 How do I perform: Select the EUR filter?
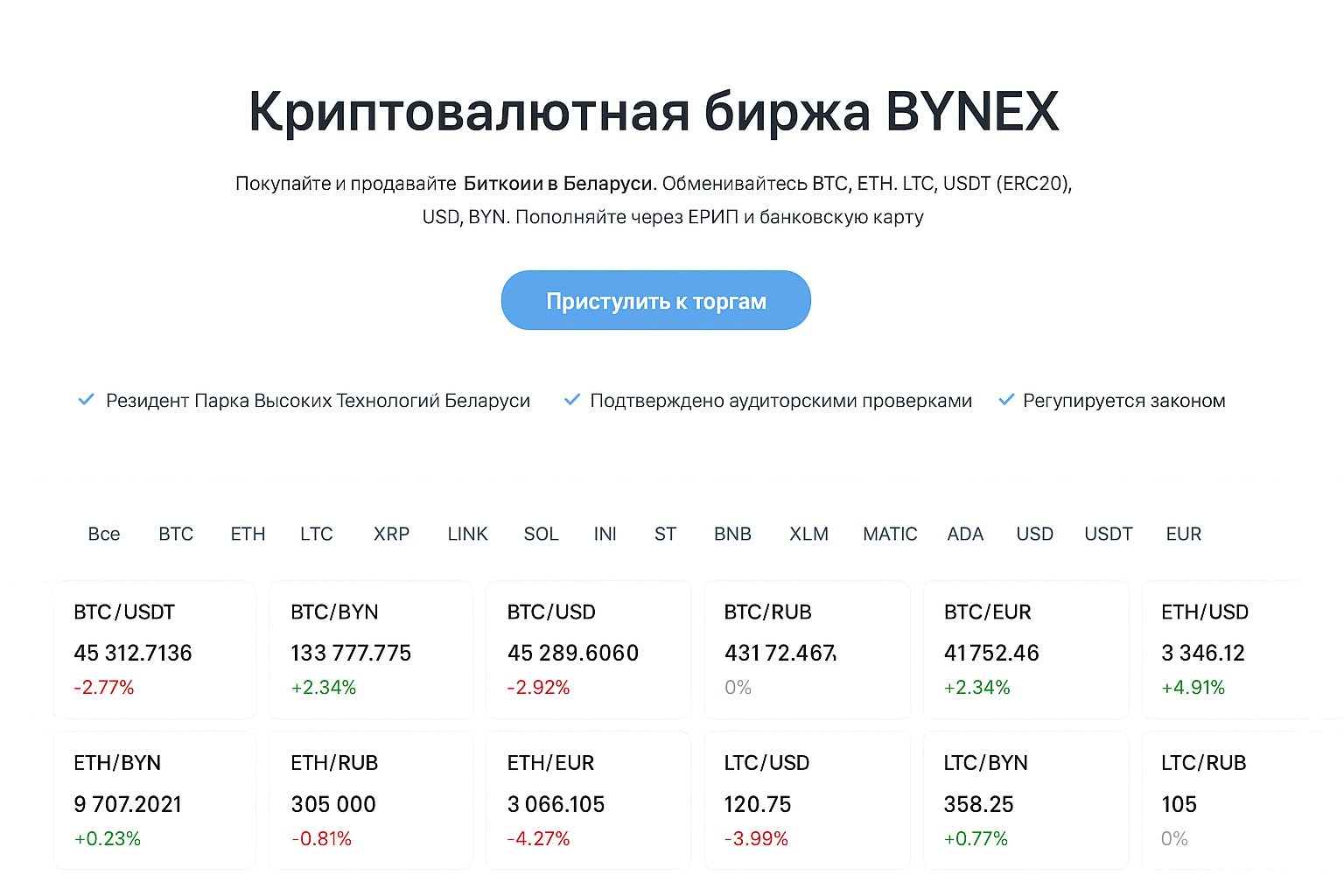point(1183,534)
